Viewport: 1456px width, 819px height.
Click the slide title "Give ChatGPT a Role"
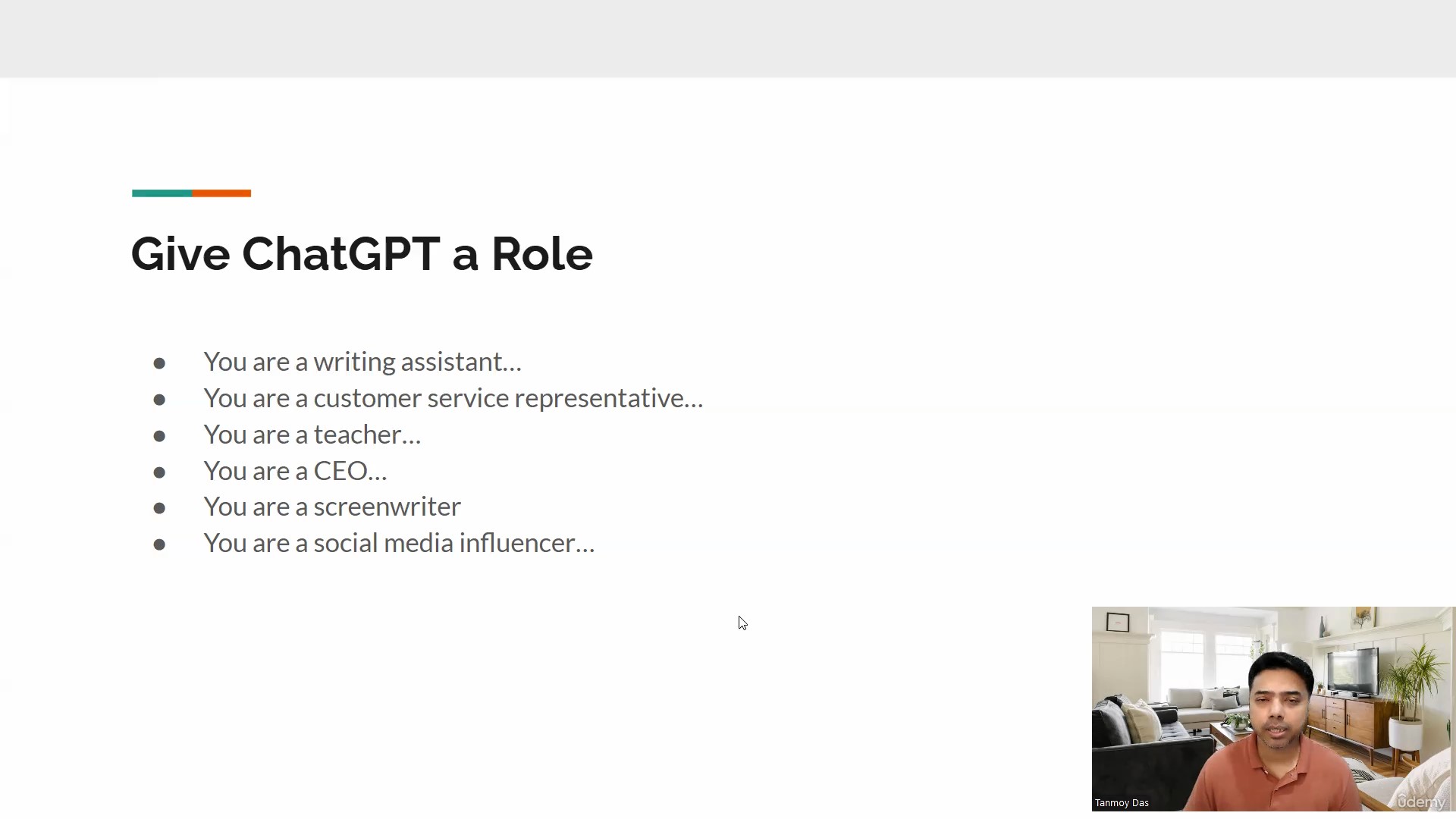coord(362,253)
